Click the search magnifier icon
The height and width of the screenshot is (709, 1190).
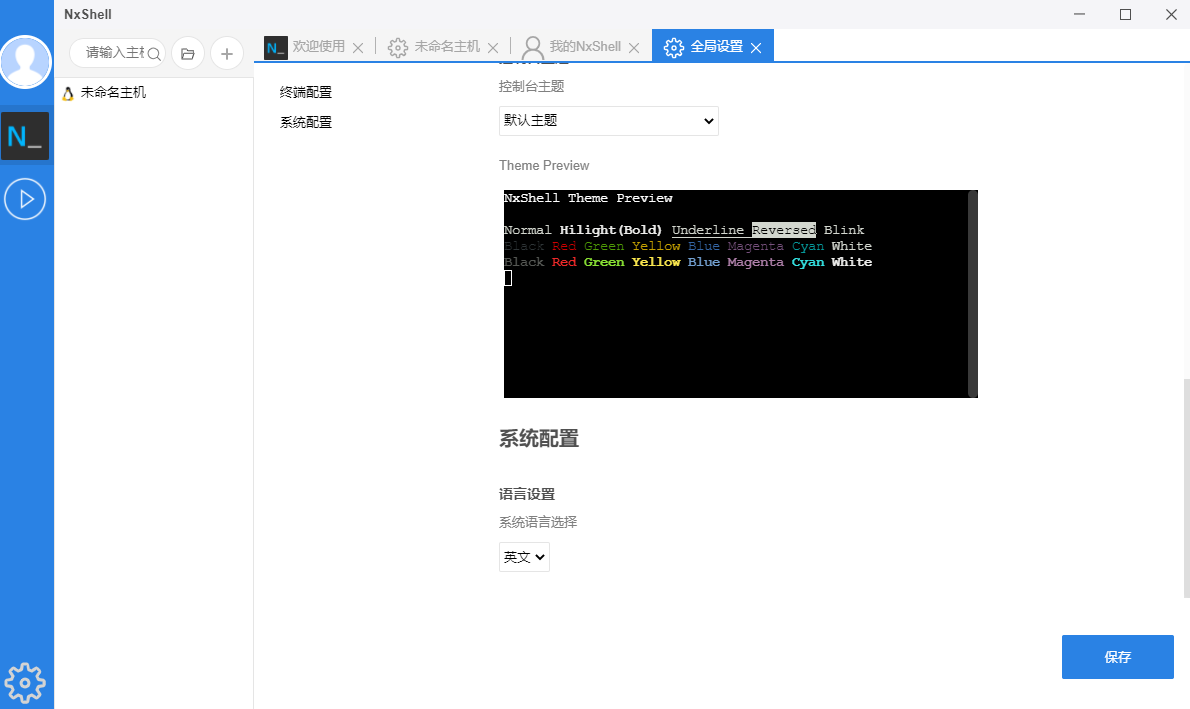click(154, 53)
